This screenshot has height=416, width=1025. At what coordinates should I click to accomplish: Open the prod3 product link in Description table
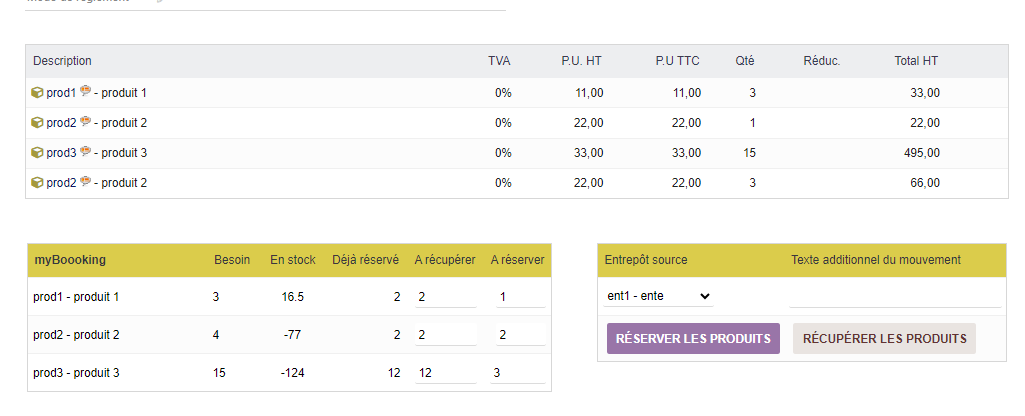(60, 153)
